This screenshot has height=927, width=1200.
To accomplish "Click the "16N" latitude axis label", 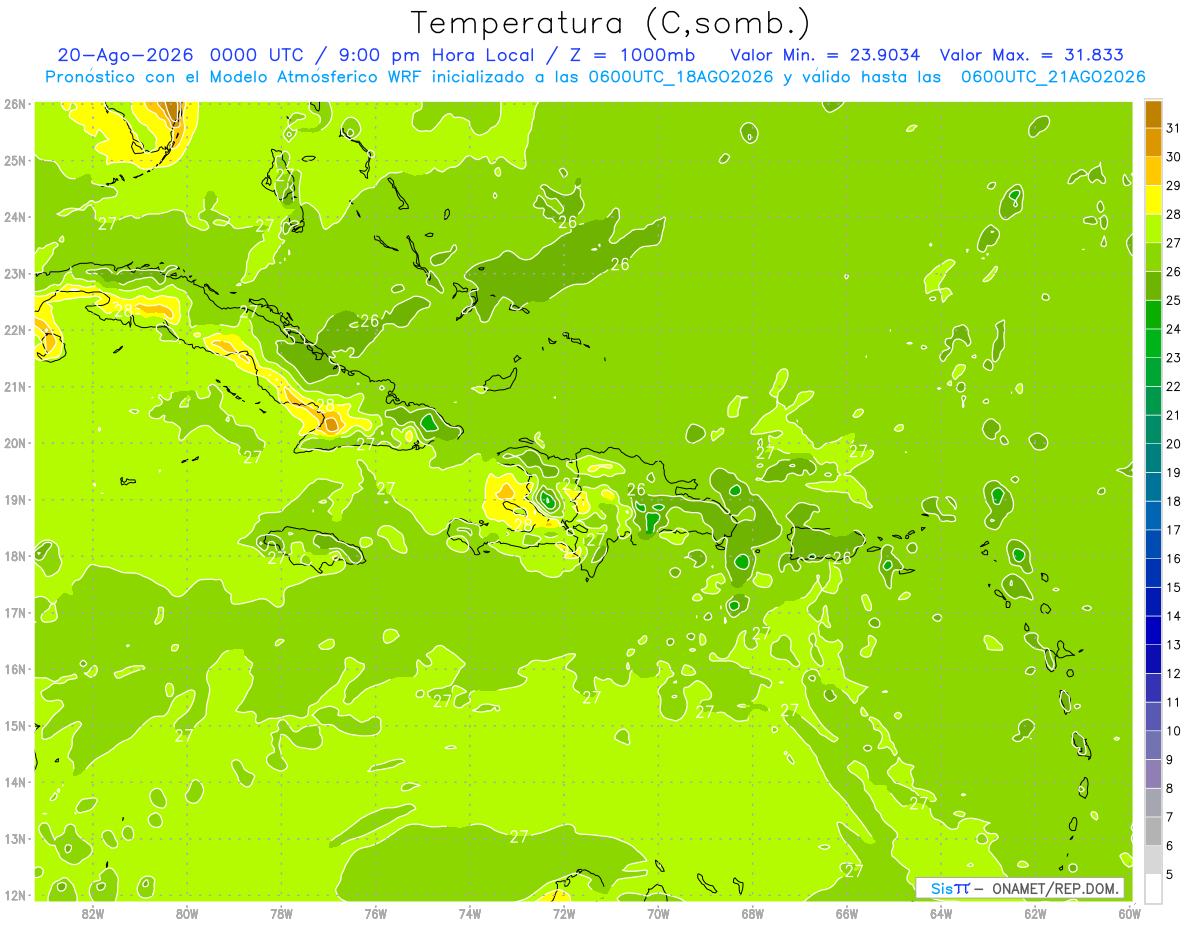I will tap(15, 669).
